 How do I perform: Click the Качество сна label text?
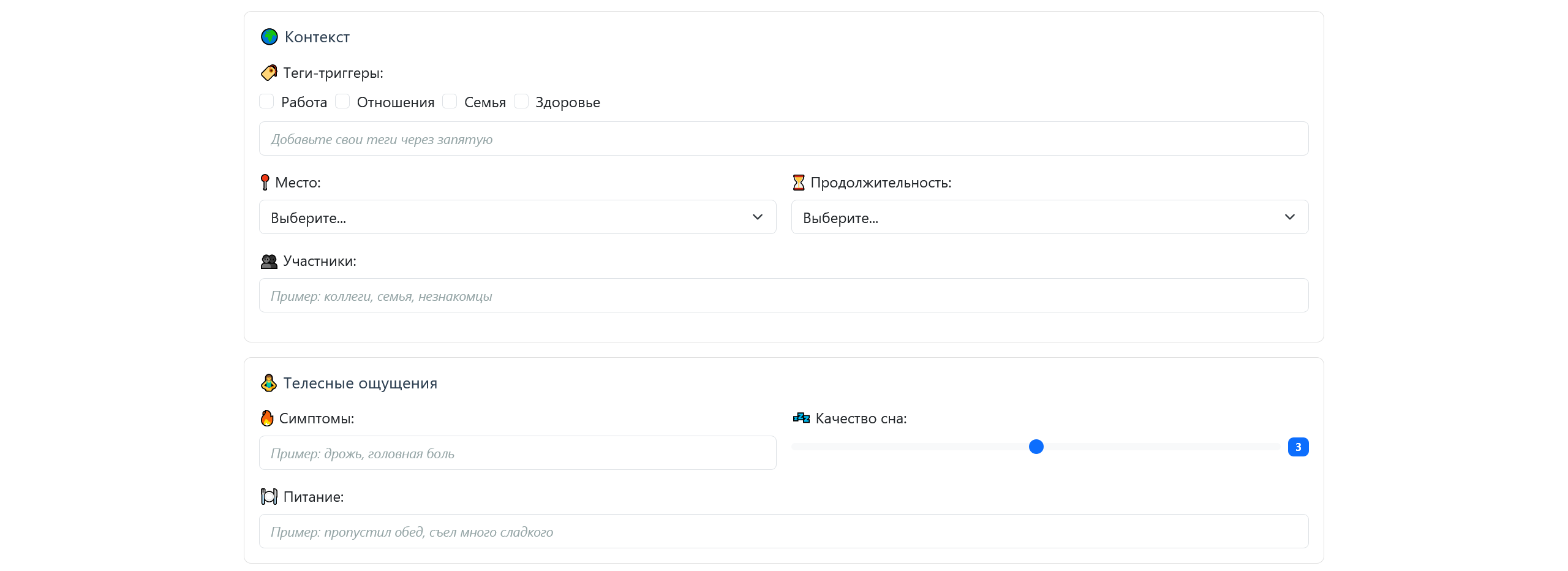click(x=861, y=418)
